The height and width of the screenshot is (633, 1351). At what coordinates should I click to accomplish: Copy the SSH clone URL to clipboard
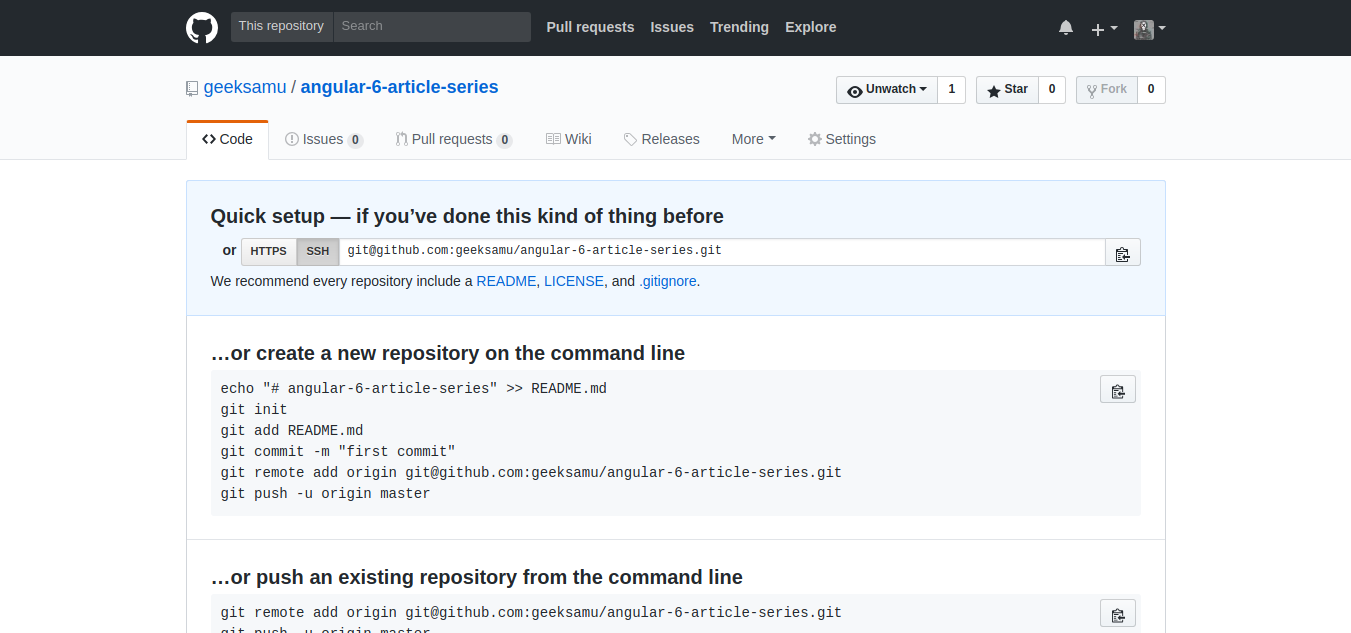coord(1122,253)
